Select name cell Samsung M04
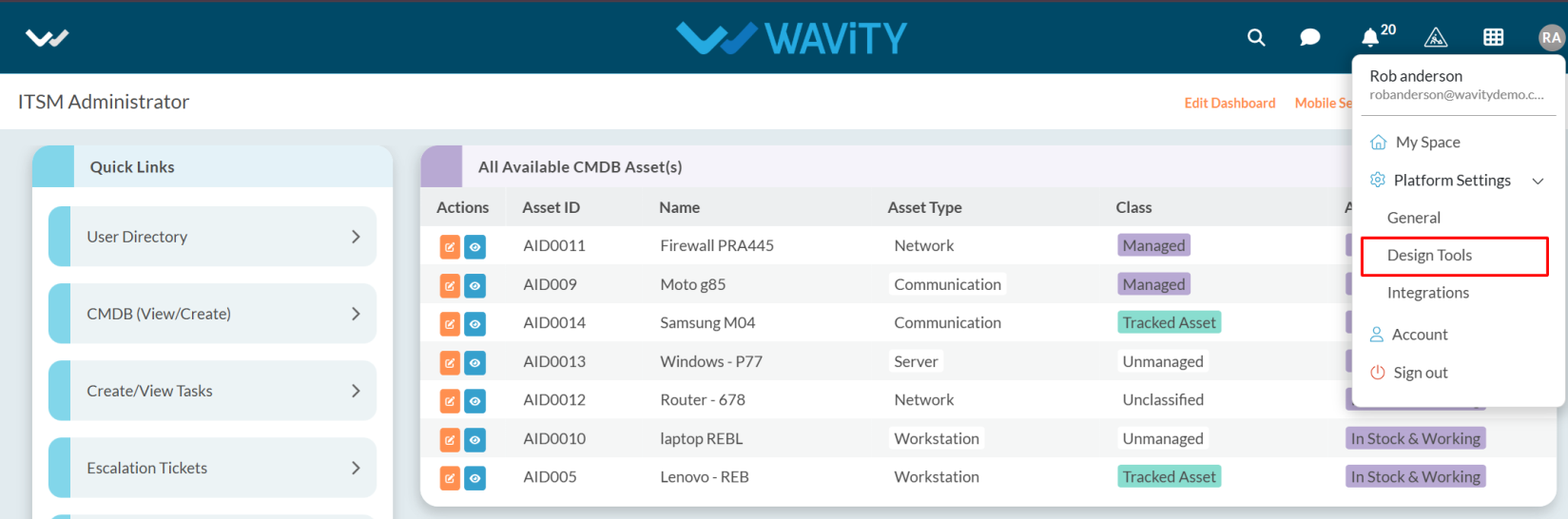This screenshot has height=519, width=1568. [707, 322]
